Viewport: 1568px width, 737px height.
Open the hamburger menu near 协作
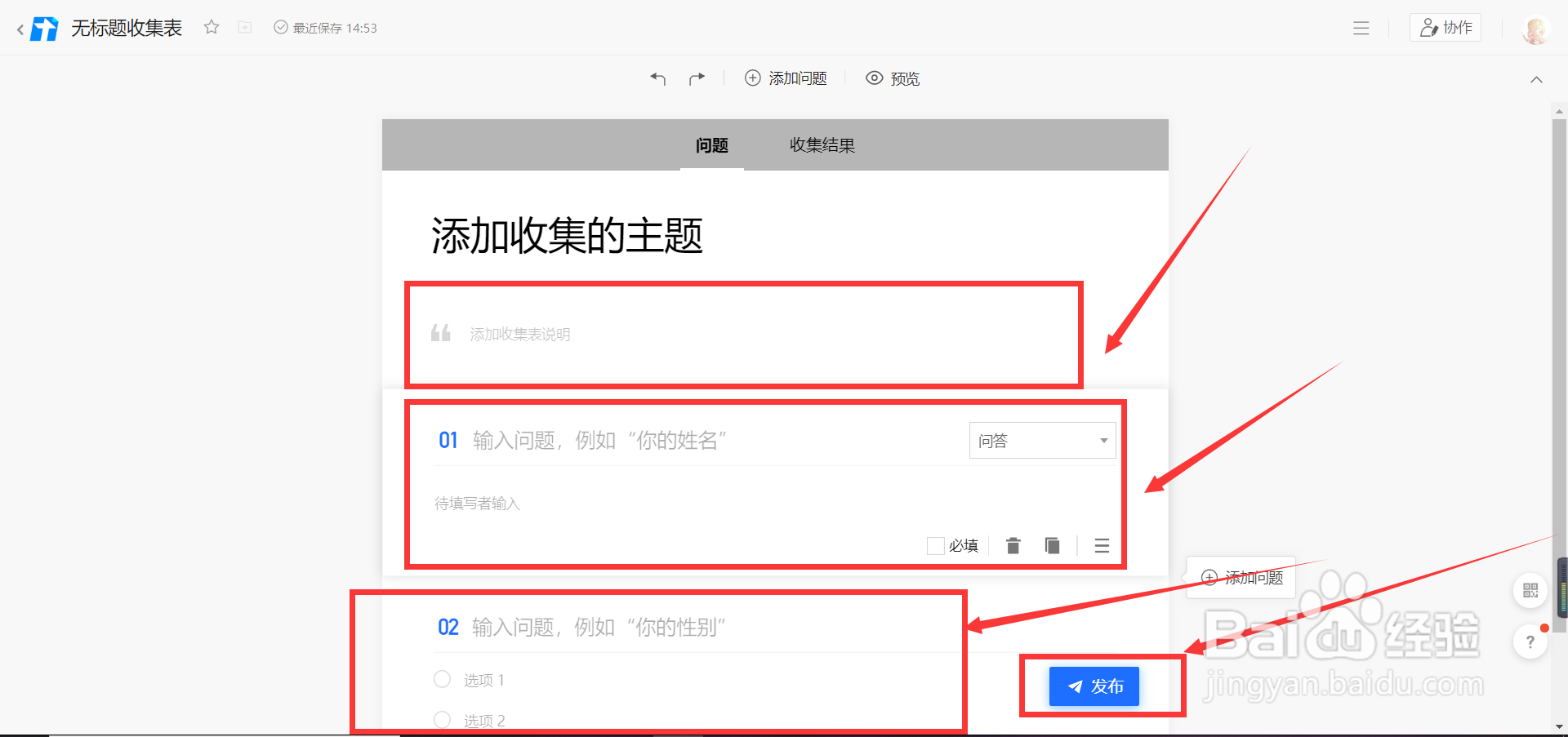1361,28
